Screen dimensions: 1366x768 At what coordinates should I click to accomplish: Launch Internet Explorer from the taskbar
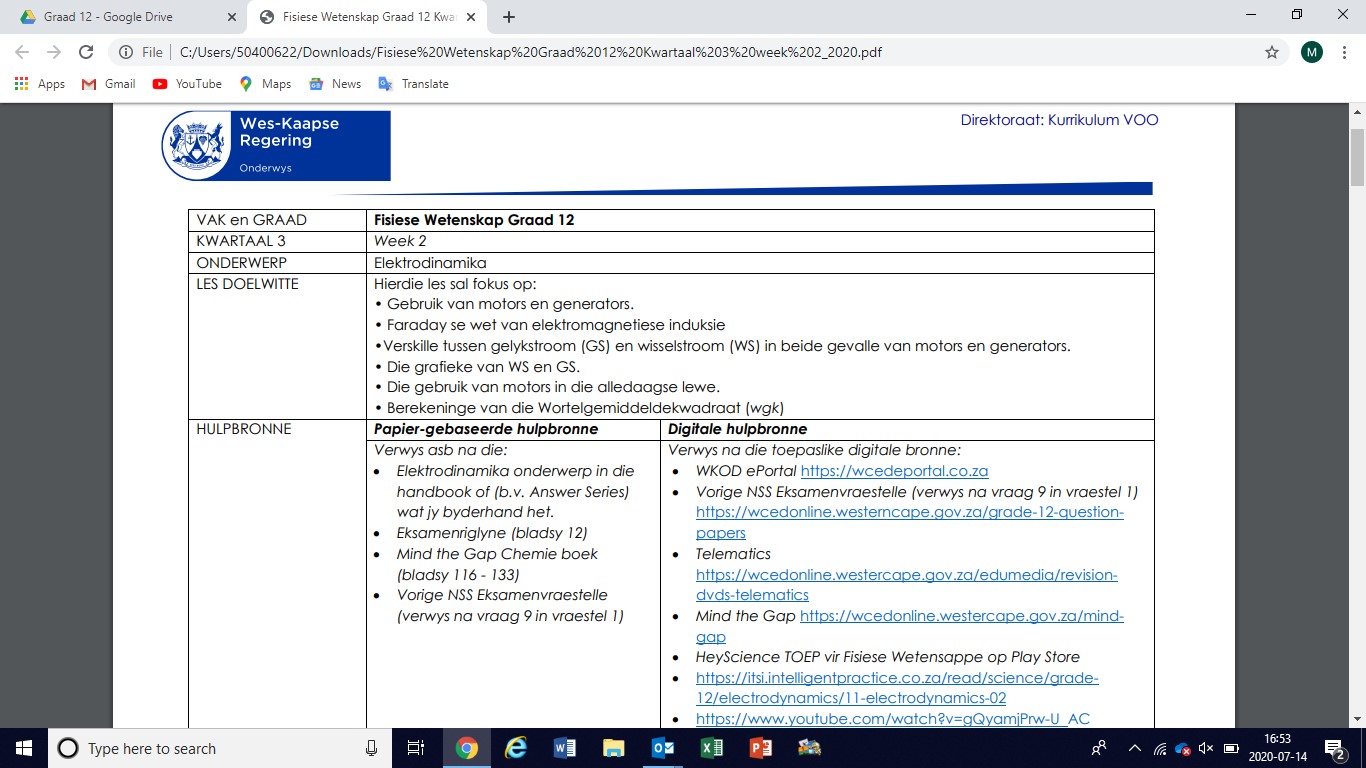515,748
